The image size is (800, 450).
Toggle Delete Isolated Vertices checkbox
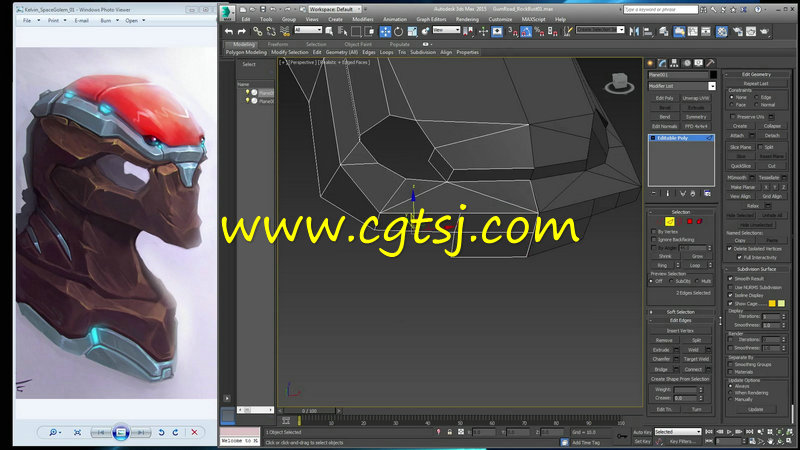pos(730,248)
